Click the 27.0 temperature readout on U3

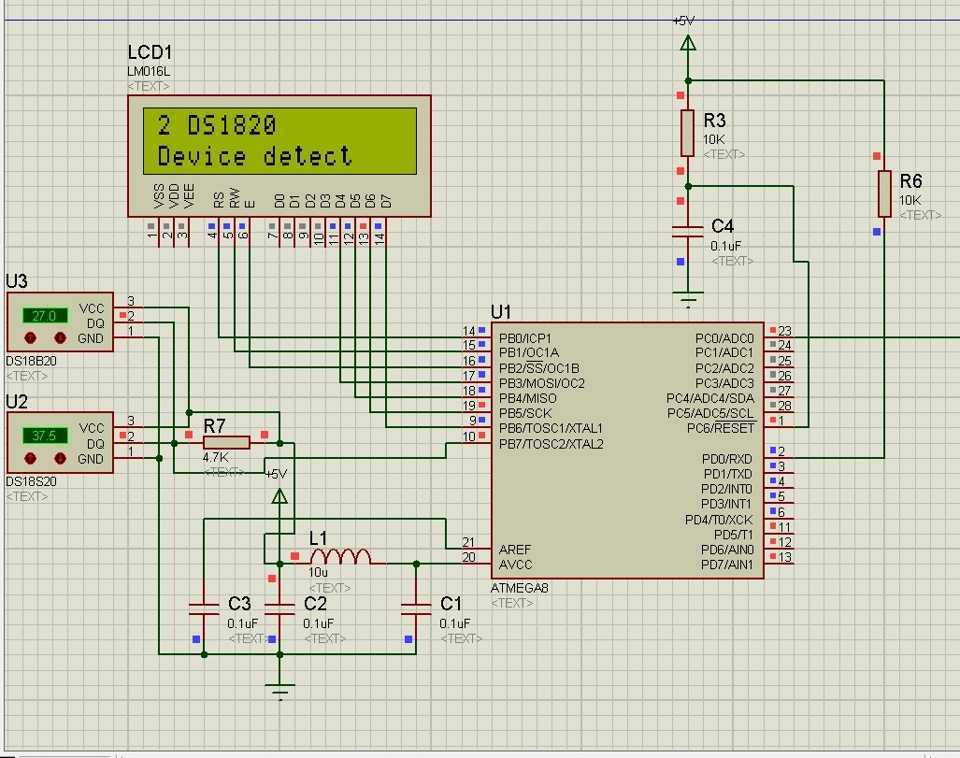click(45, 315)
